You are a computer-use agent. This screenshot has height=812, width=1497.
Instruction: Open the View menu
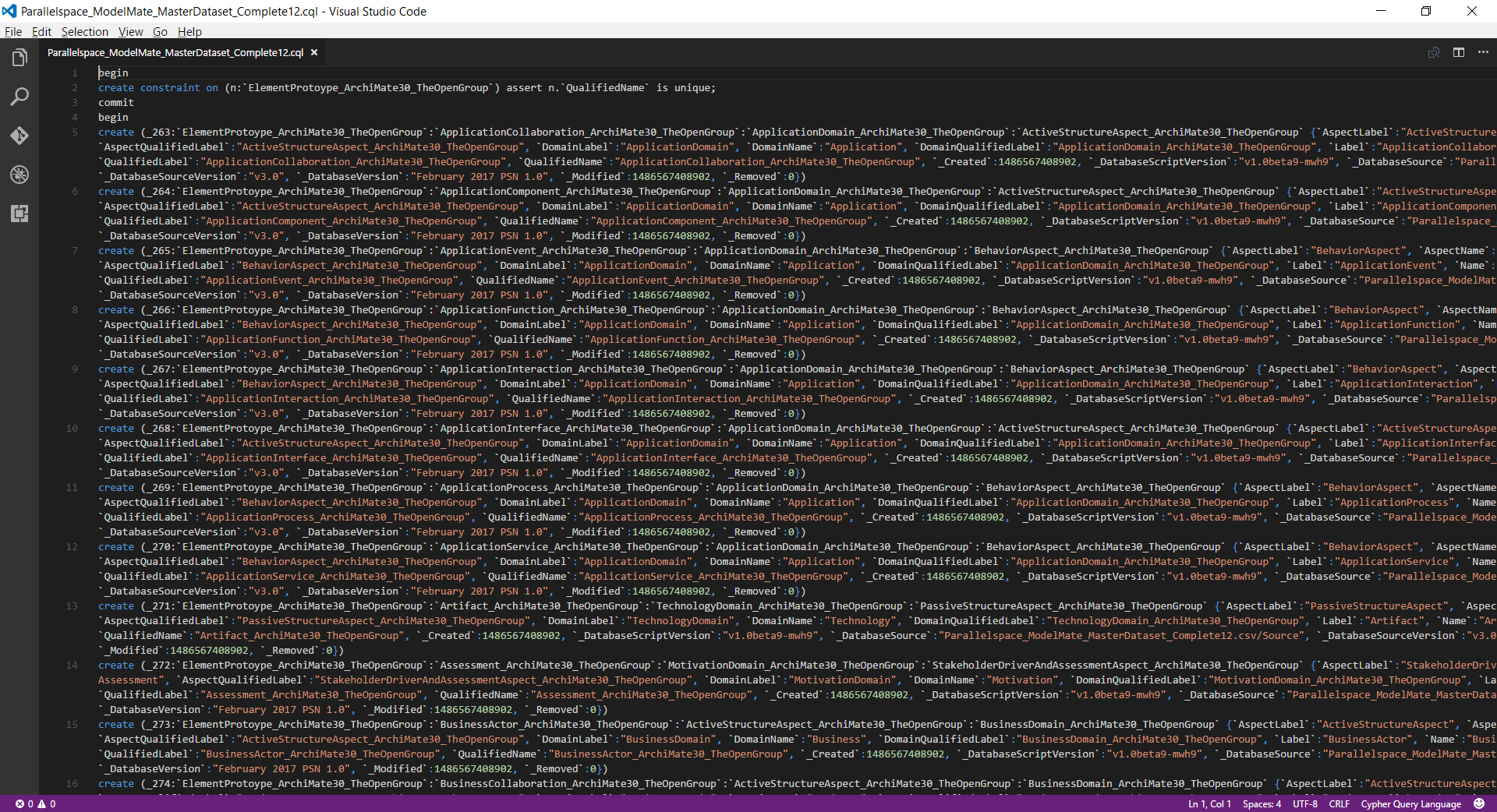click(x=130, y=32)
